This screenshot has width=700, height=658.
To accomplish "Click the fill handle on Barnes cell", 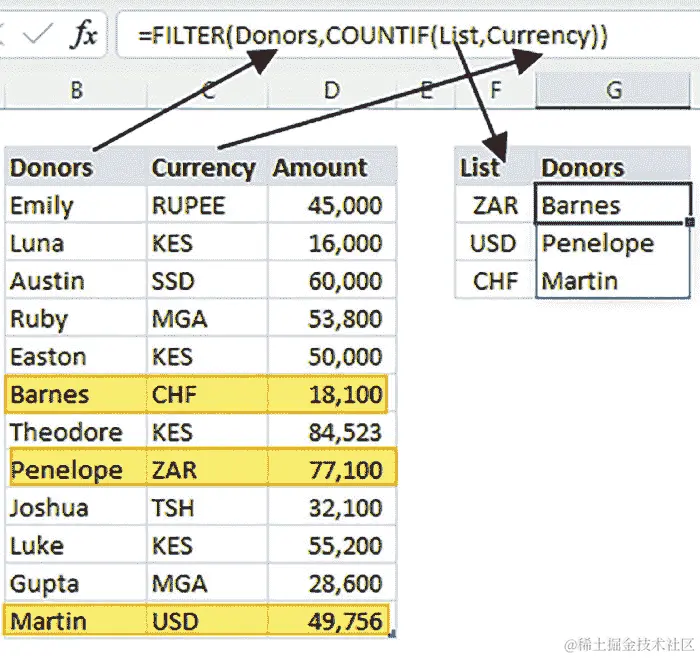I will [690, 222].
